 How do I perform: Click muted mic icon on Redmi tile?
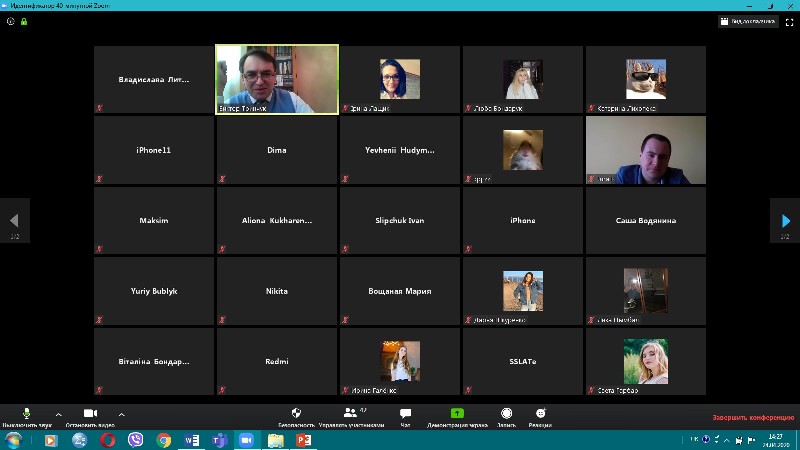tap(222, 390)
